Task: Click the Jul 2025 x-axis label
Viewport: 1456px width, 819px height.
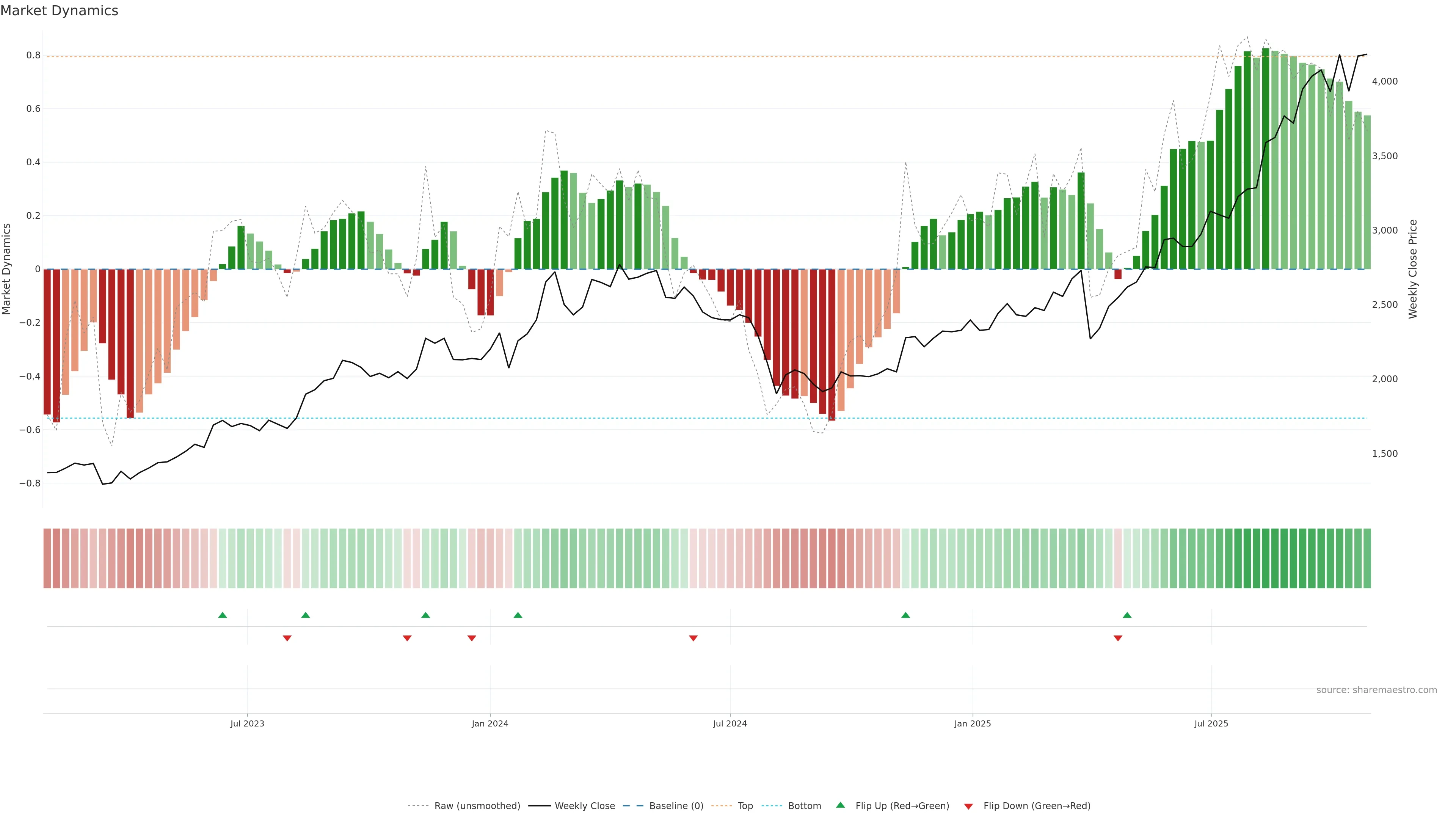Action: click(x=1211, y=723)
